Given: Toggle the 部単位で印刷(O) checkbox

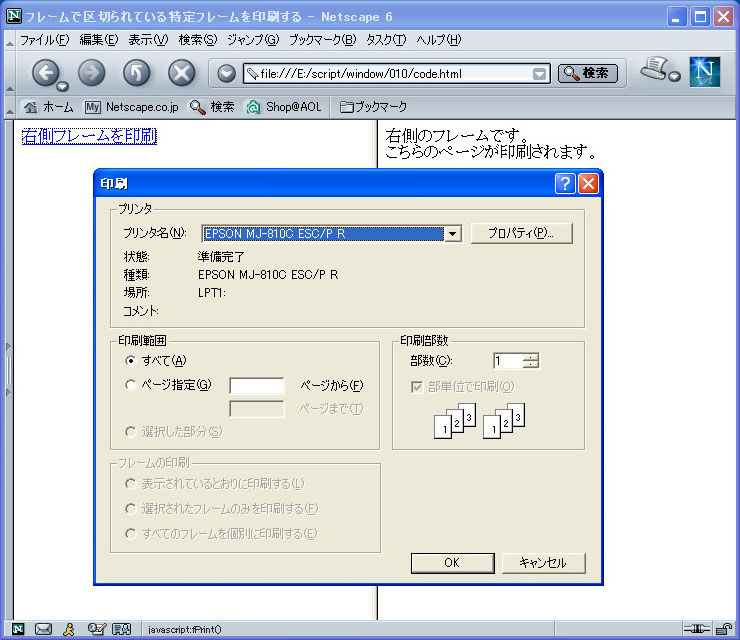Looking at the screenshot, I should point(417,387).
